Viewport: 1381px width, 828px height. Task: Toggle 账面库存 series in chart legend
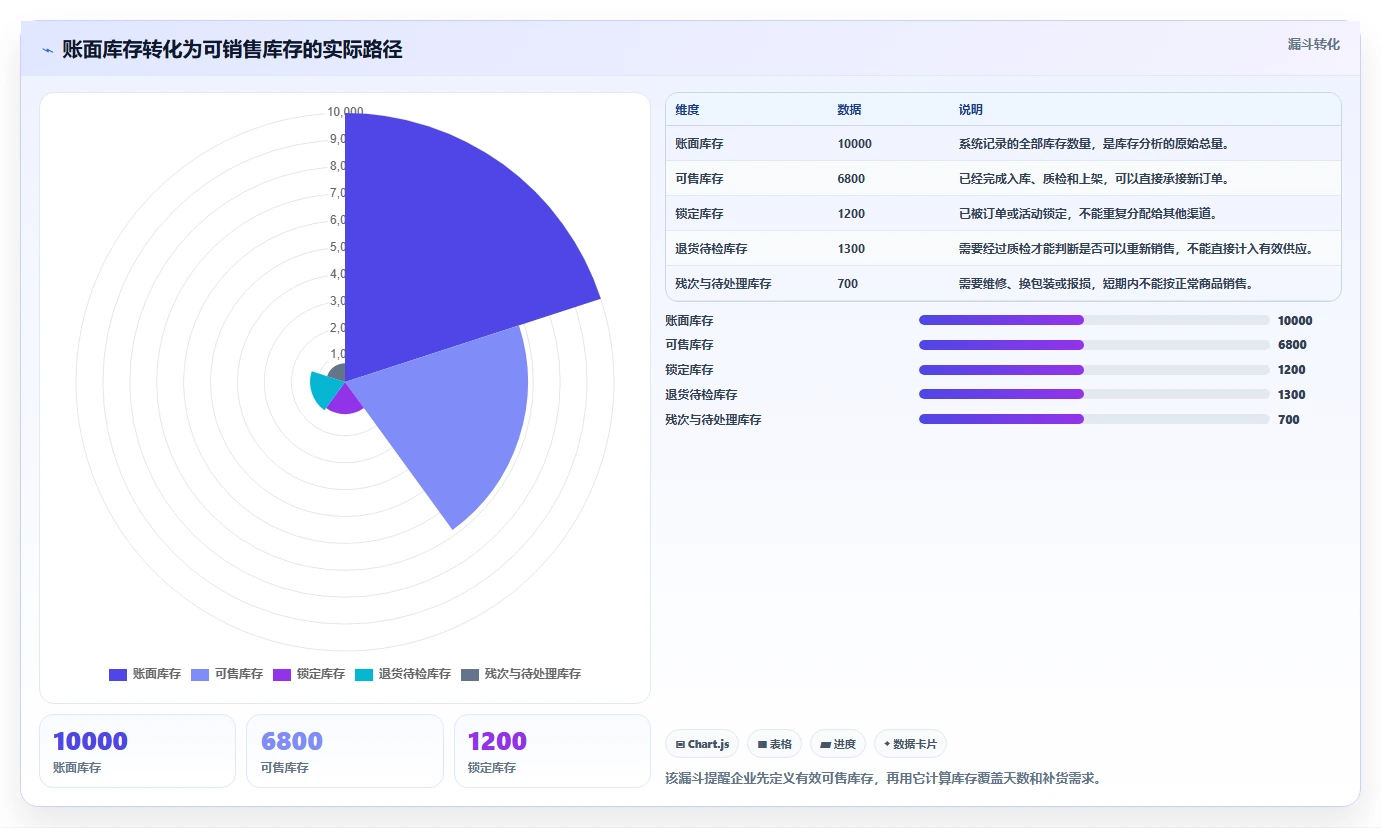(x=145, y=674)
